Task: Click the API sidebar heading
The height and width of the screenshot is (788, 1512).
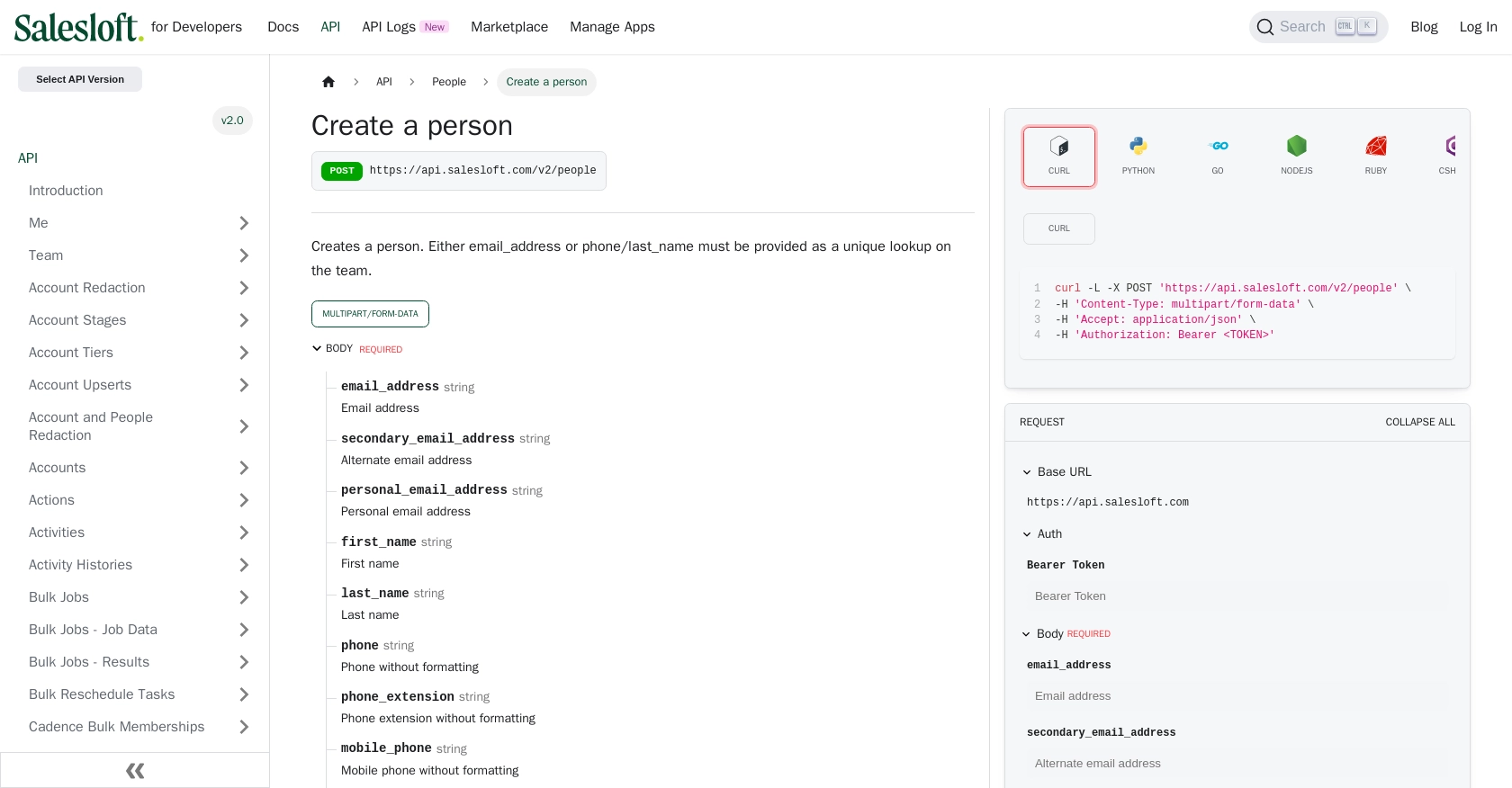Action: 28,158
